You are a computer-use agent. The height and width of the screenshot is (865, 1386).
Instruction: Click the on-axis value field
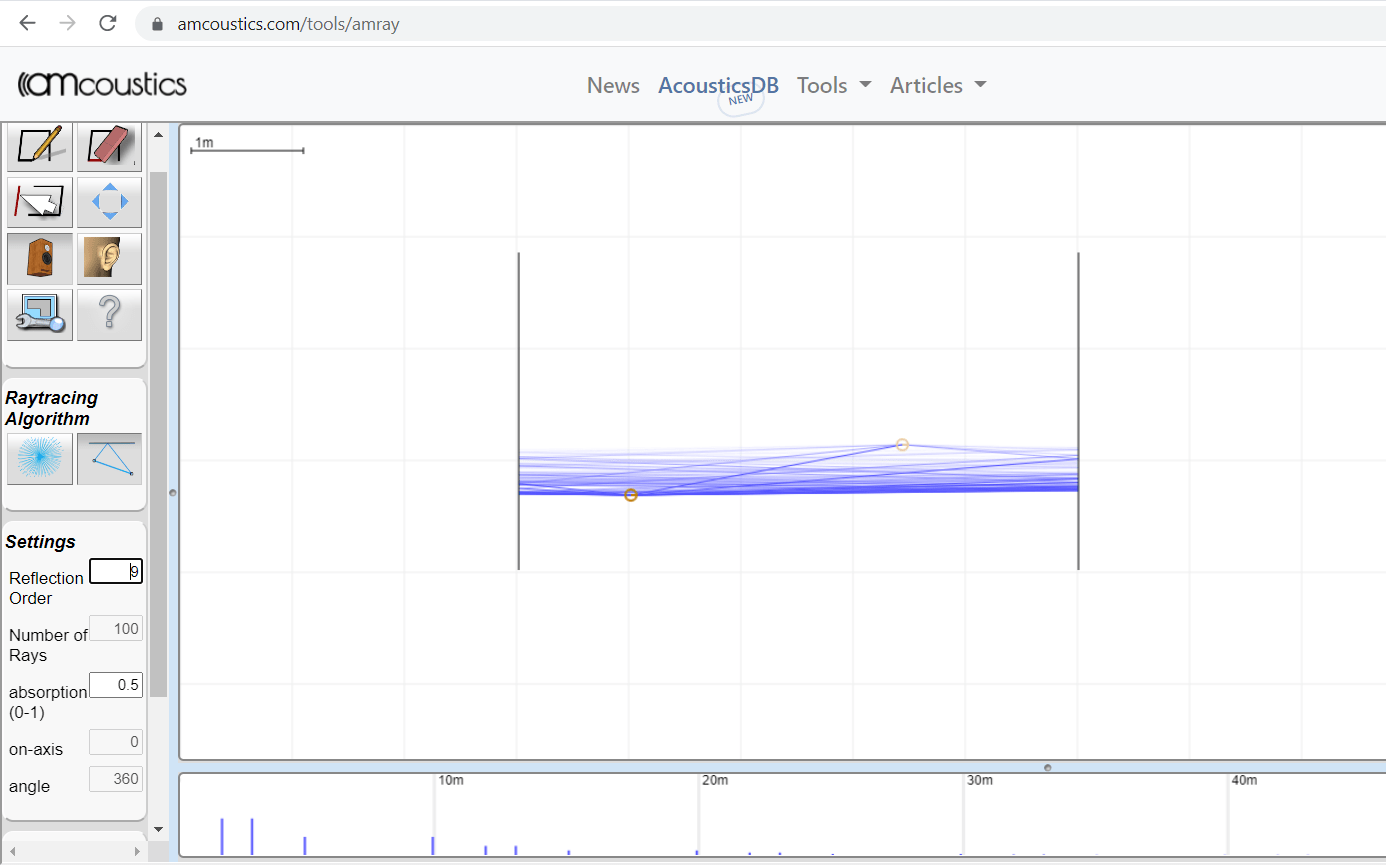pos(116,742)
